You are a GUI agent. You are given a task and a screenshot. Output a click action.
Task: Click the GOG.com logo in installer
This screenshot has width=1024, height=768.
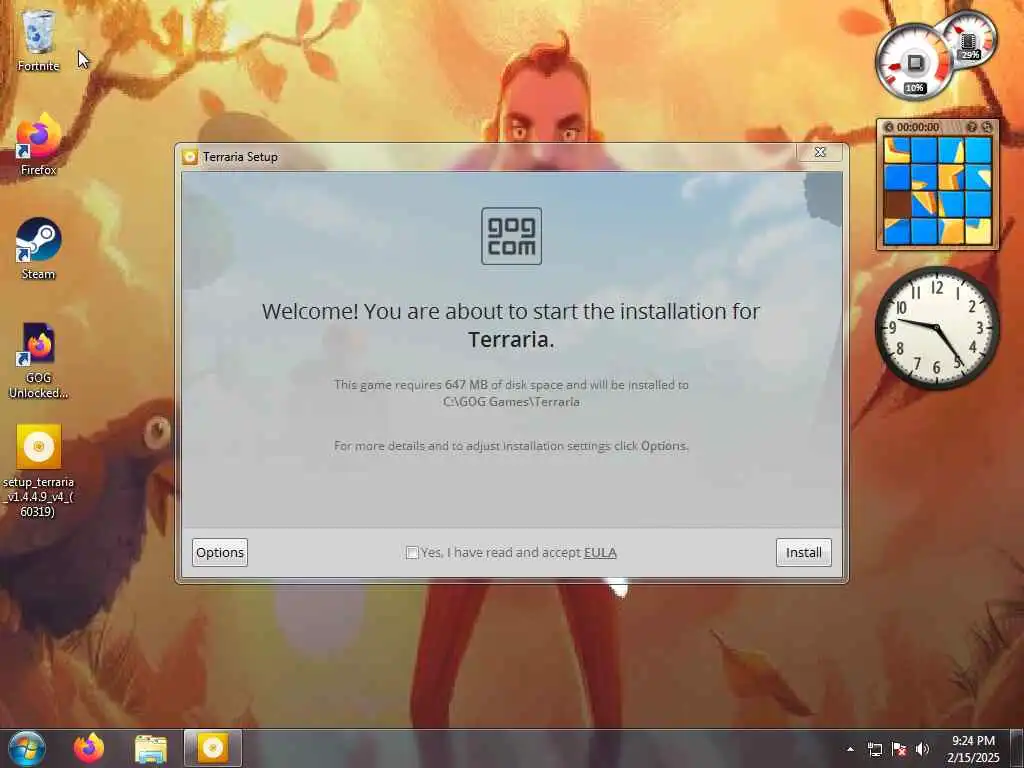coord(511,236)
